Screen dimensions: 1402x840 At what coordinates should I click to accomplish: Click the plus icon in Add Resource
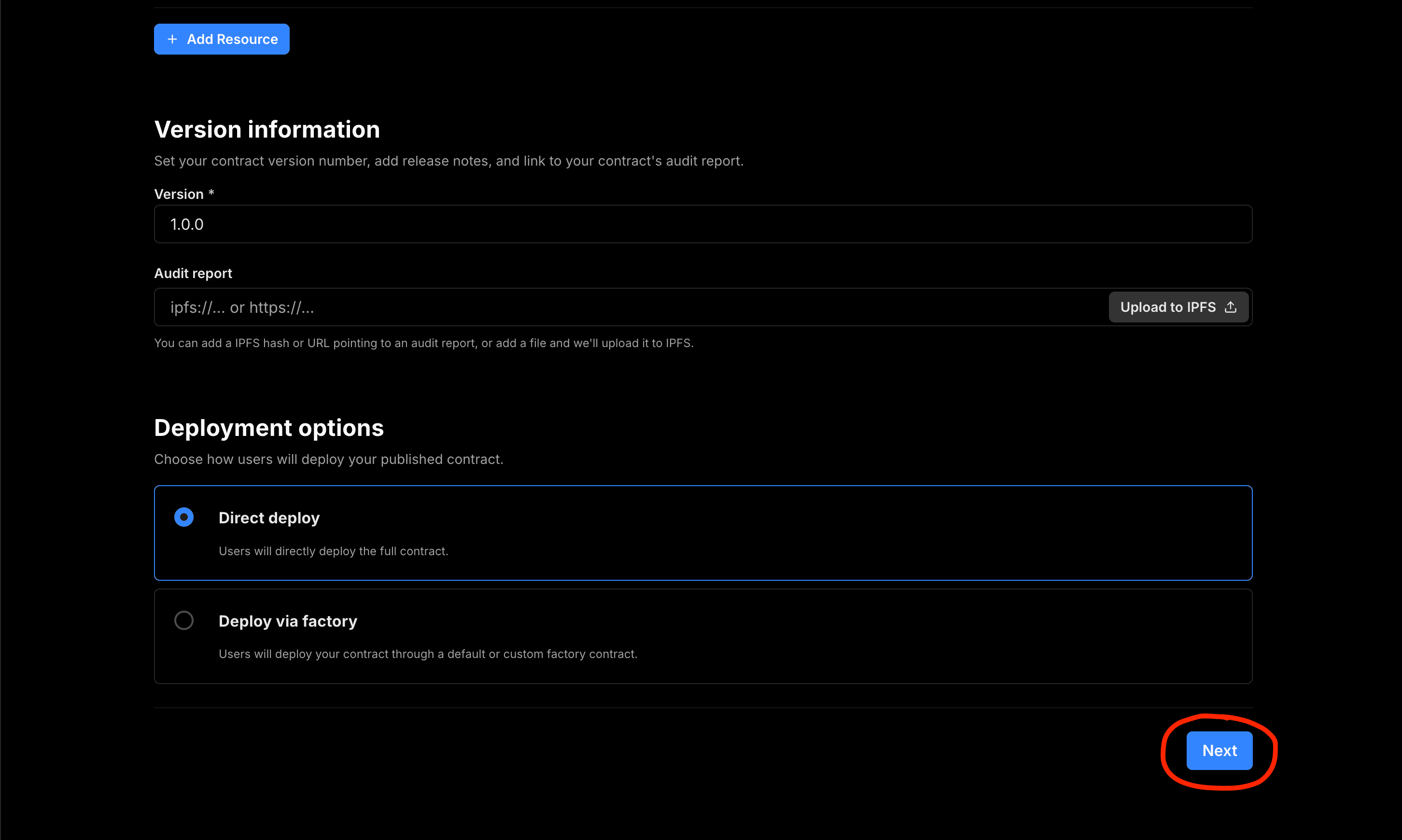173,39
